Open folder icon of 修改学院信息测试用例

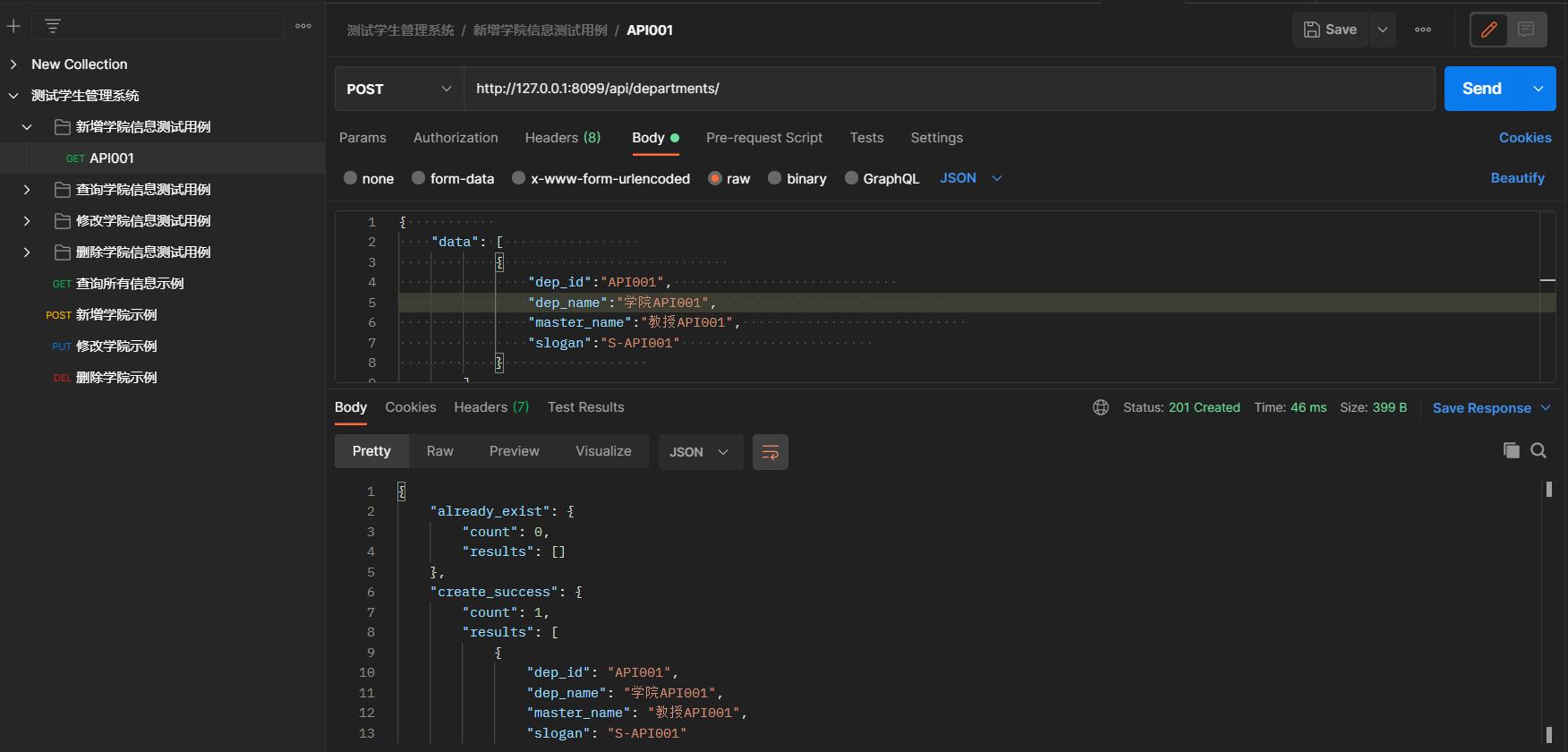[x=62, y=220]
